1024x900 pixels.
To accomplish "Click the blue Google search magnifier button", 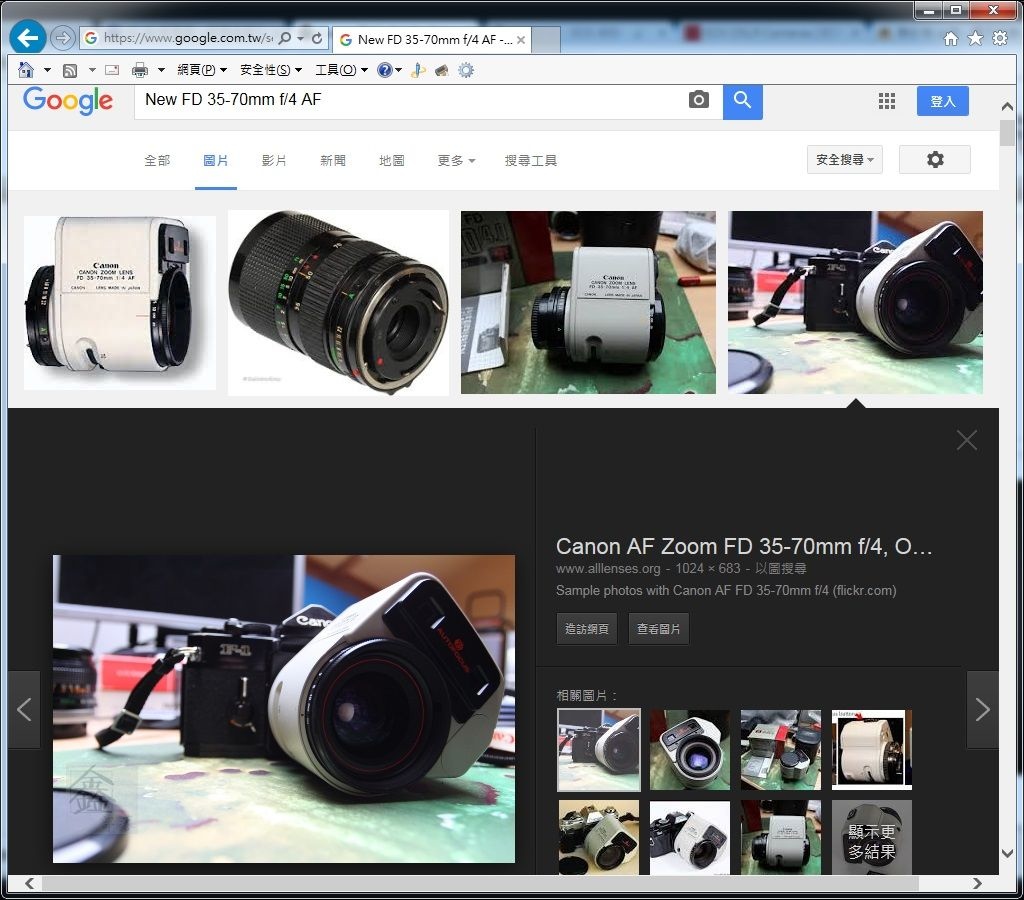I will pos(743,101).
